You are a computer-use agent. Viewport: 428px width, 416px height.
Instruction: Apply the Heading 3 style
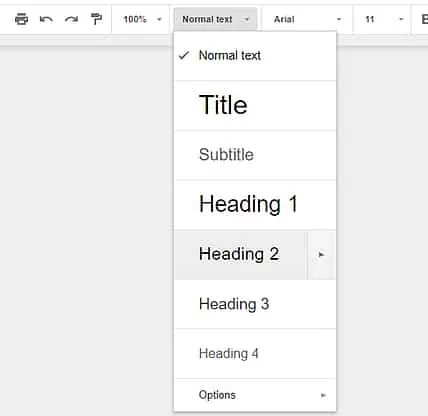(255, 304)
